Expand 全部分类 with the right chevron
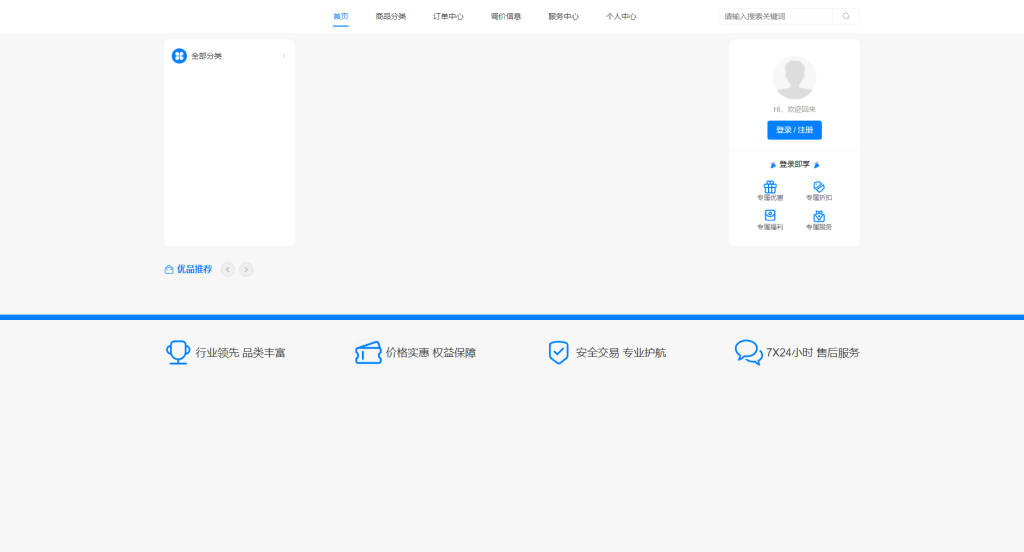The image size is (1024, 552). (x=284, y=56)
